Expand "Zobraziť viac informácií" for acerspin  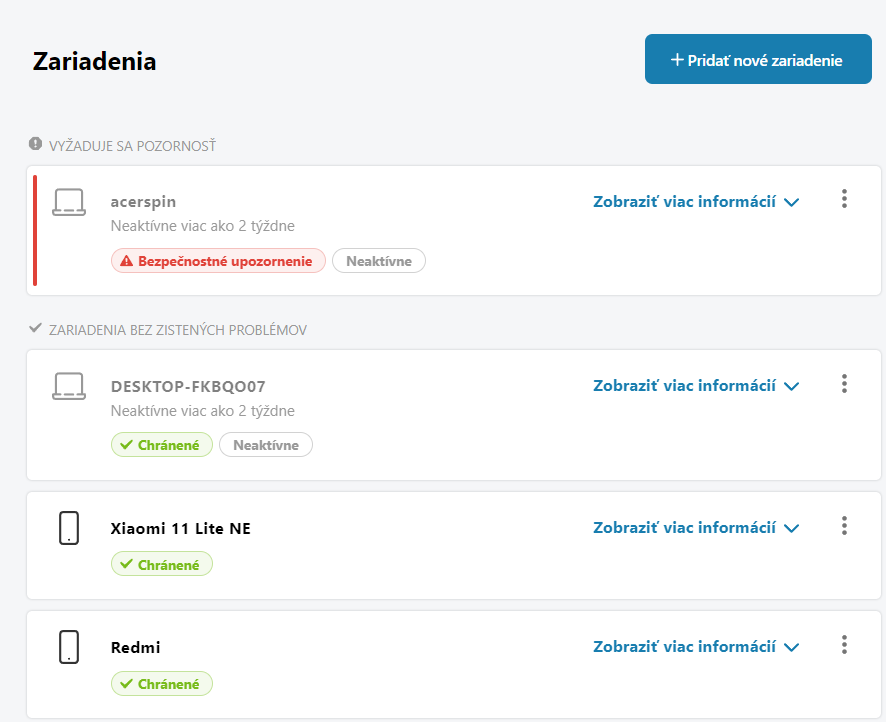(696, 201)
